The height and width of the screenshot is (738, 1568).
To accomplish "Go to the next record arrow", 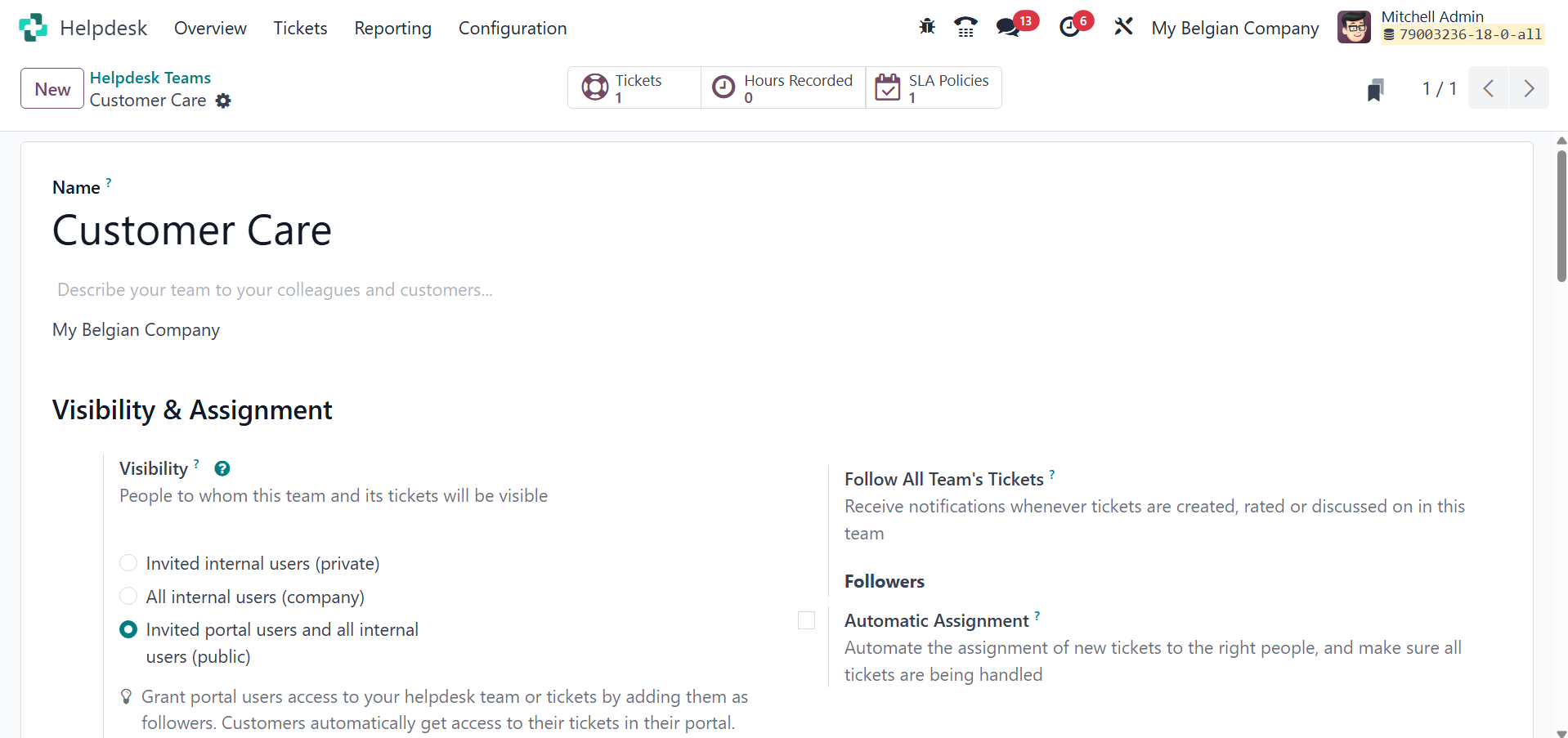I will [1528, 88].
